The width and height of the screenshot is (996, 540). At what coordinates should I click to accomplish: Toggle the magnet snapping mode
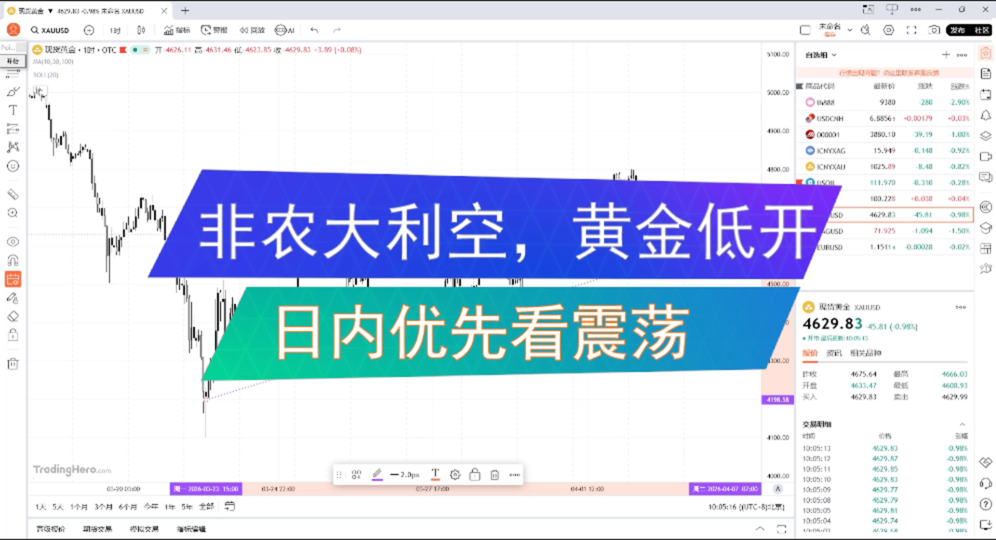click(13, 260)
